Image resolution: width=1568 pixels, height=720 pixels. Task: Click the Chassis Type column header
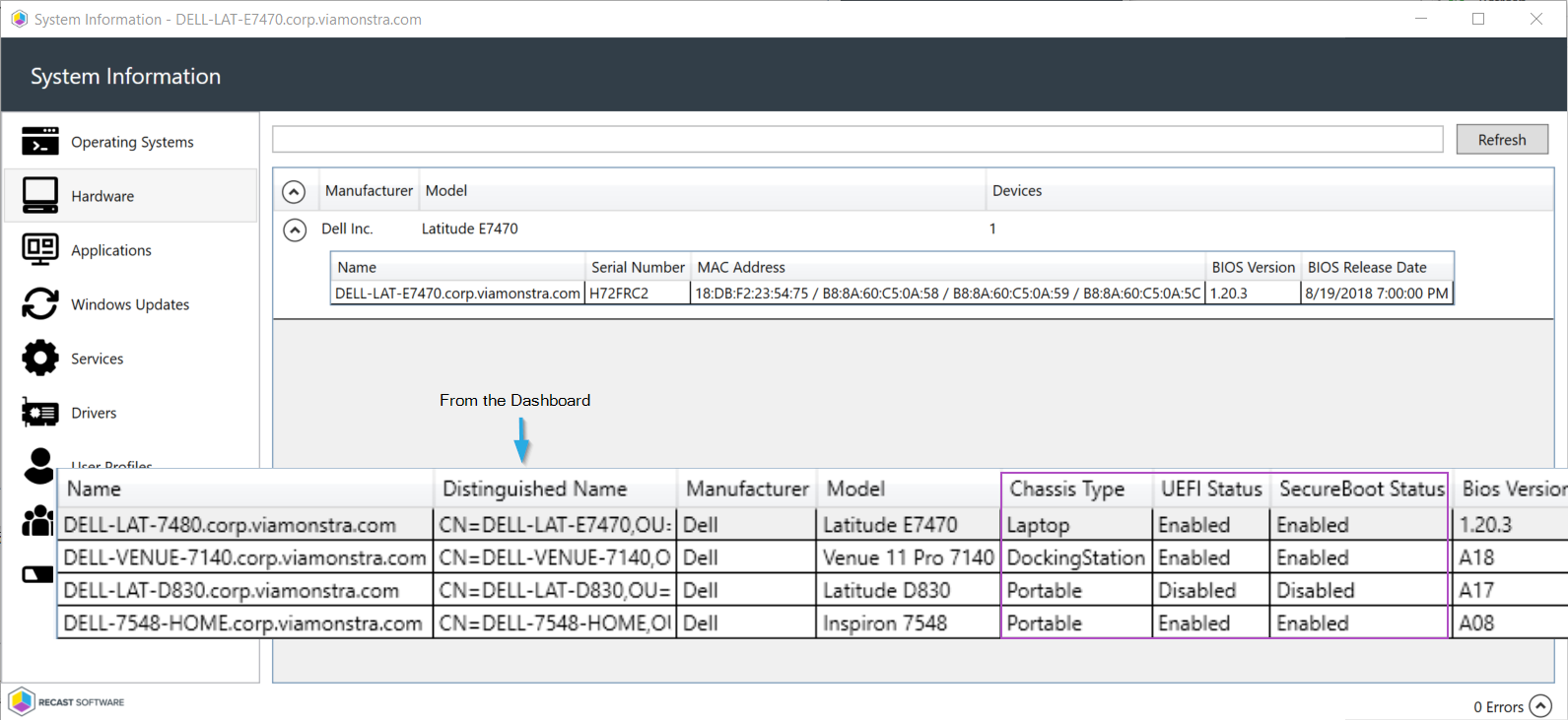tap(1067, 489)
